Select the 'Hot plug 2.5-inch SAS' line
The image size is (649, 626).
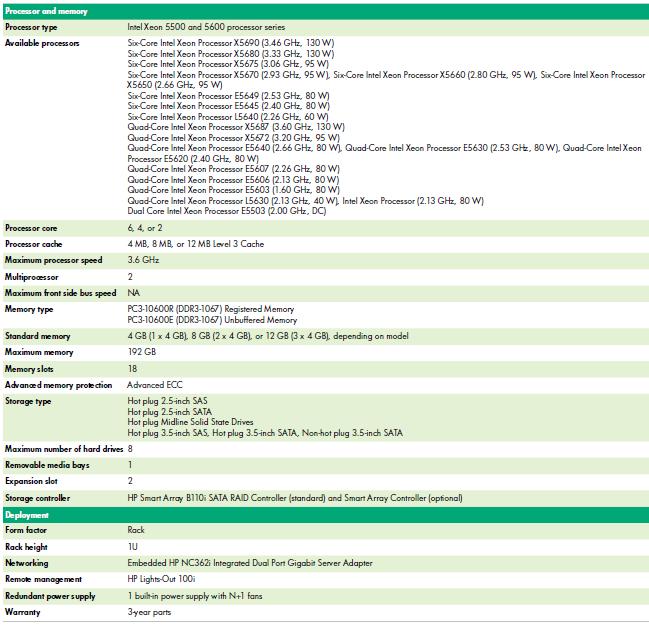(168, 401)
